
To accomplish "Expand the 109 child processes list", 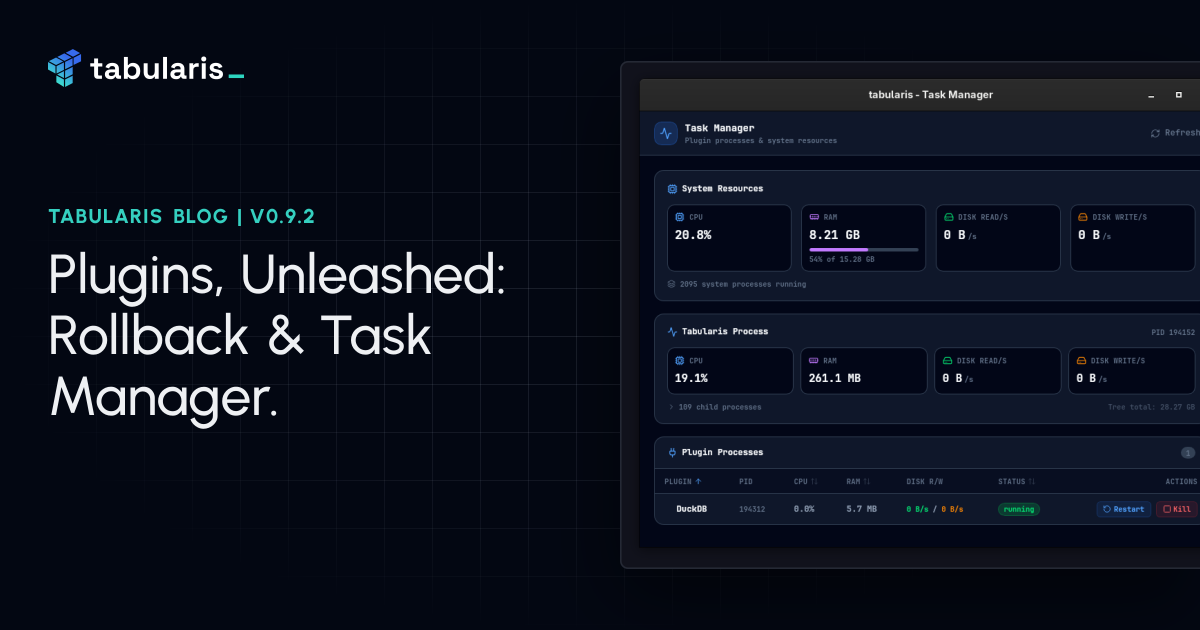I will point(715,407).
